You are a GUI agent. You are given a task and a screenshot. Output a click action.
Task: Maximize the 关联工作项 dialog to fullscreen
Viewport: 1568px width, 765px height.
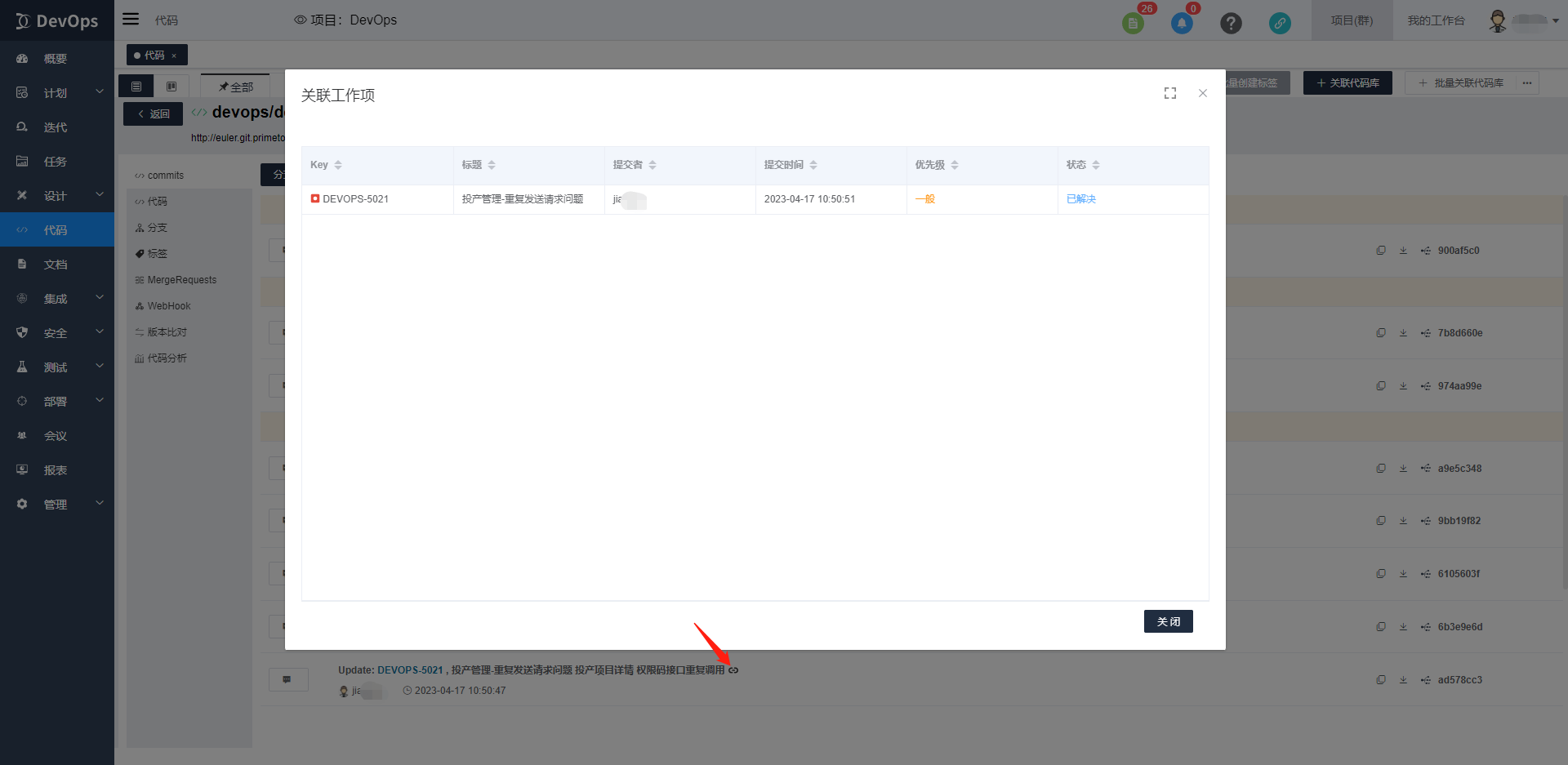(x=1170, y=93)
